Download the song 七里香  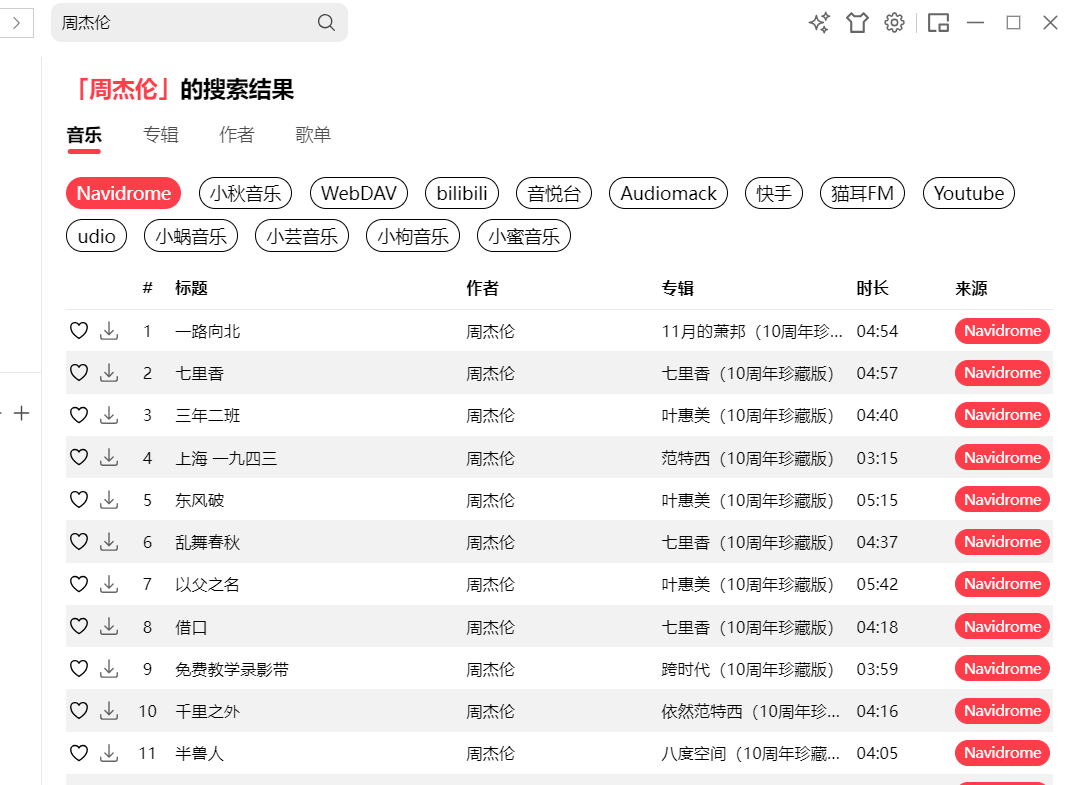pyautogui.click(x=109, y=373)
